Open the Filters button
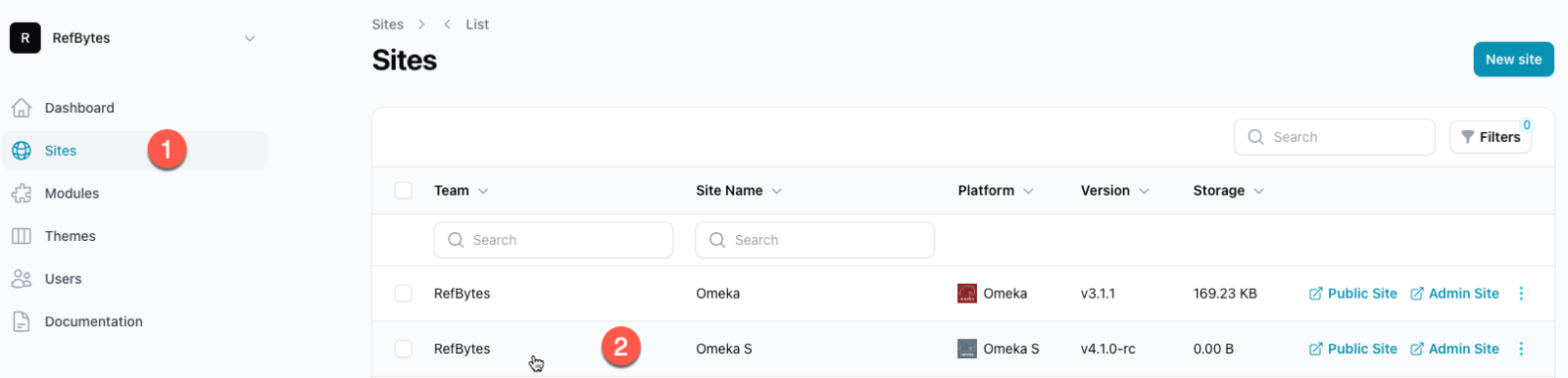Viewport: 1568px width, 378px height. tap(1491, 137)
